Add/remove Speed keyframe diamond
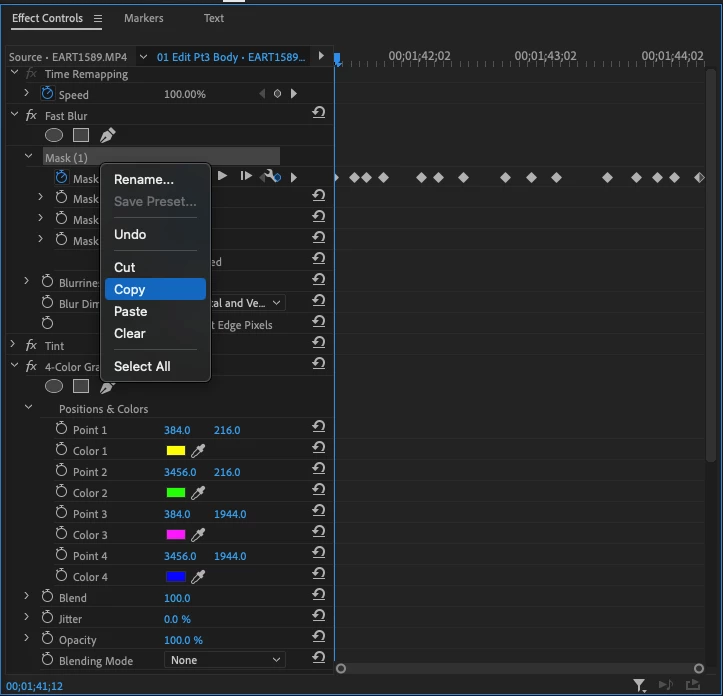 [x=277, y=94]
